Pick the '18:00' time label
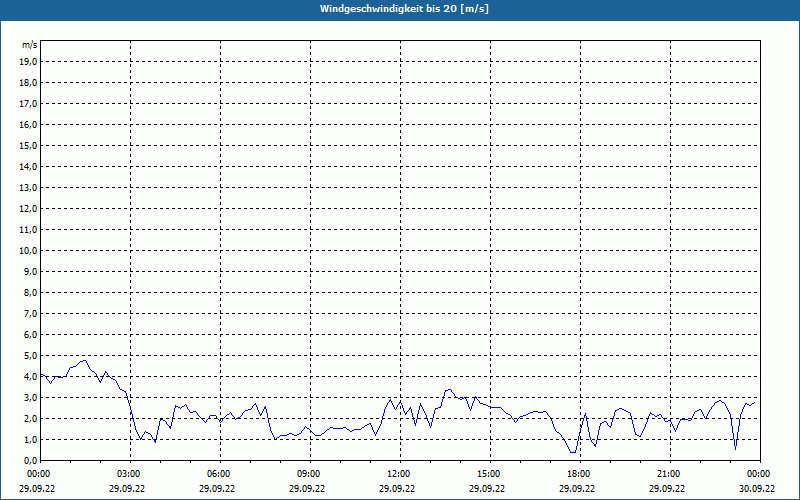800x500 pixels. coord(580,474)
